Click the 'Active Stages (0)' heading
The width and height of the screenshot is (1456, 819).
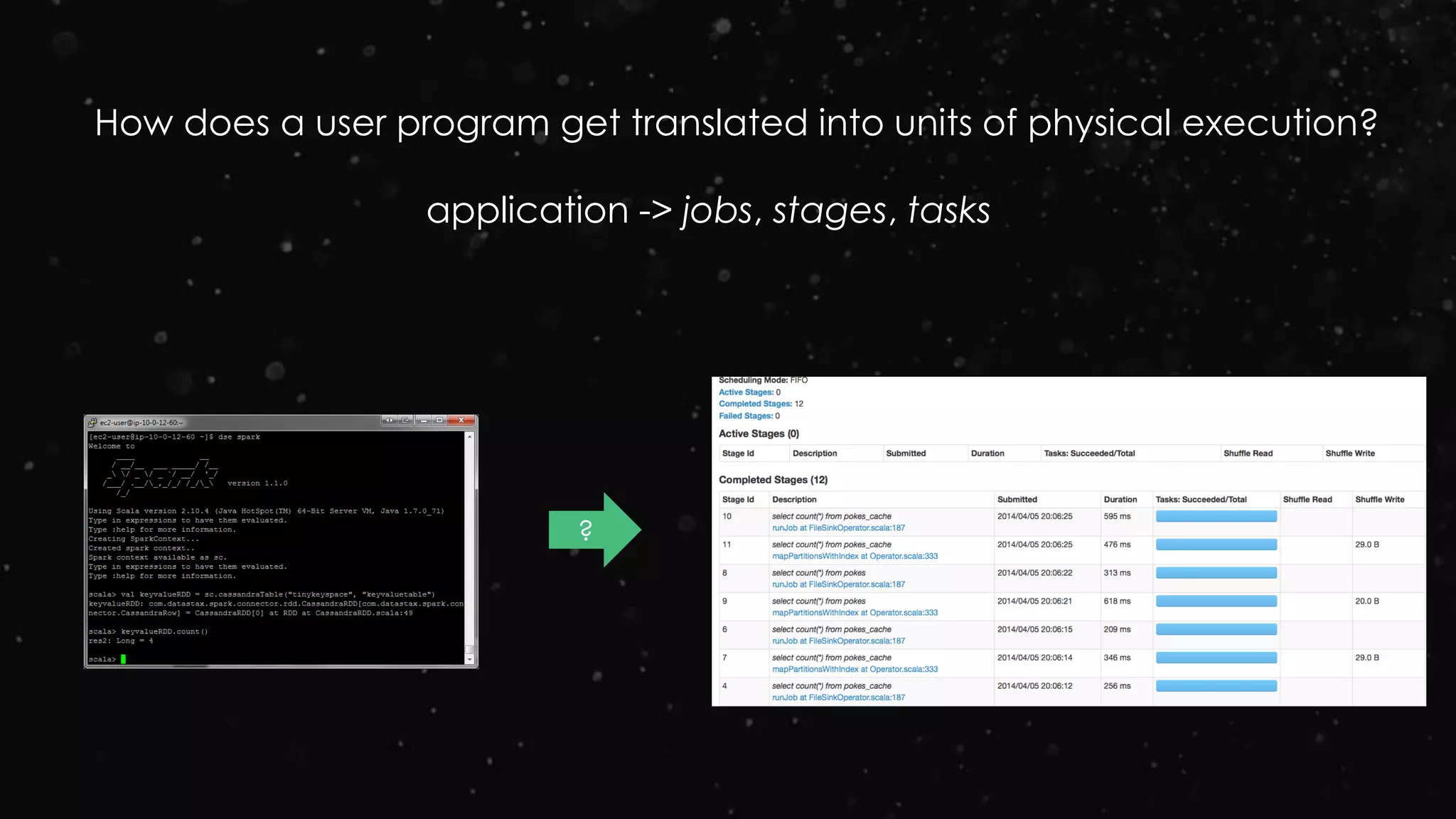click(x=759, y=434)
